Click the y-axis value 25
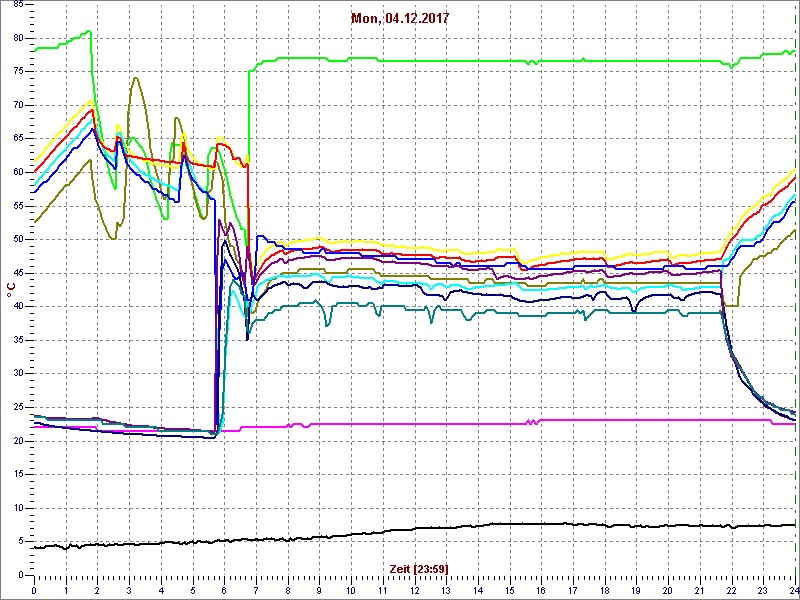This screenshot has height=600, width=800. (19, 407)
